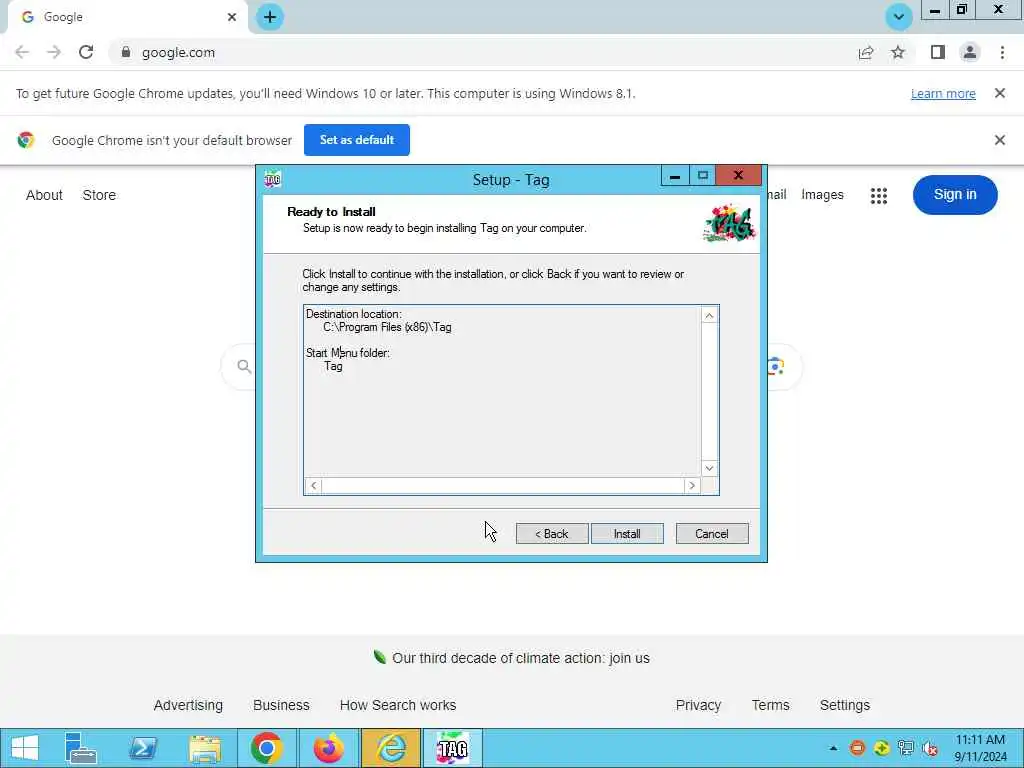Switch to Tag setup in the taskbar
The height and width of the screenshot is (768, 1024).
(x=453, y=748)
